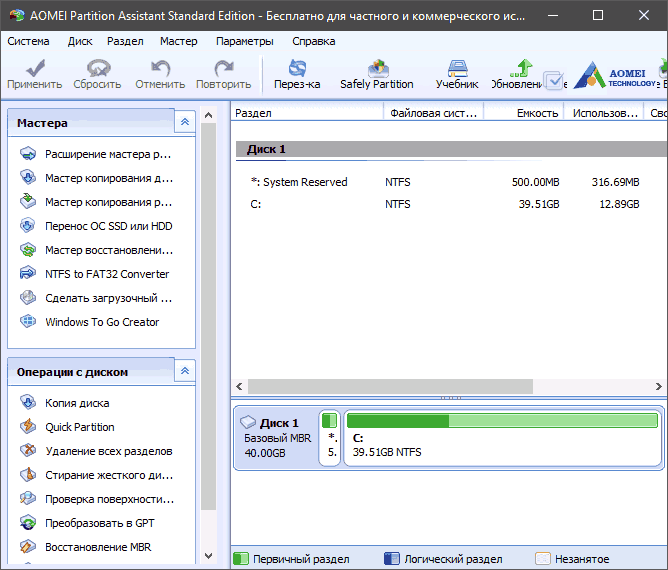Maximize the AOMEI Partition Assistant window

click(598, 15)
